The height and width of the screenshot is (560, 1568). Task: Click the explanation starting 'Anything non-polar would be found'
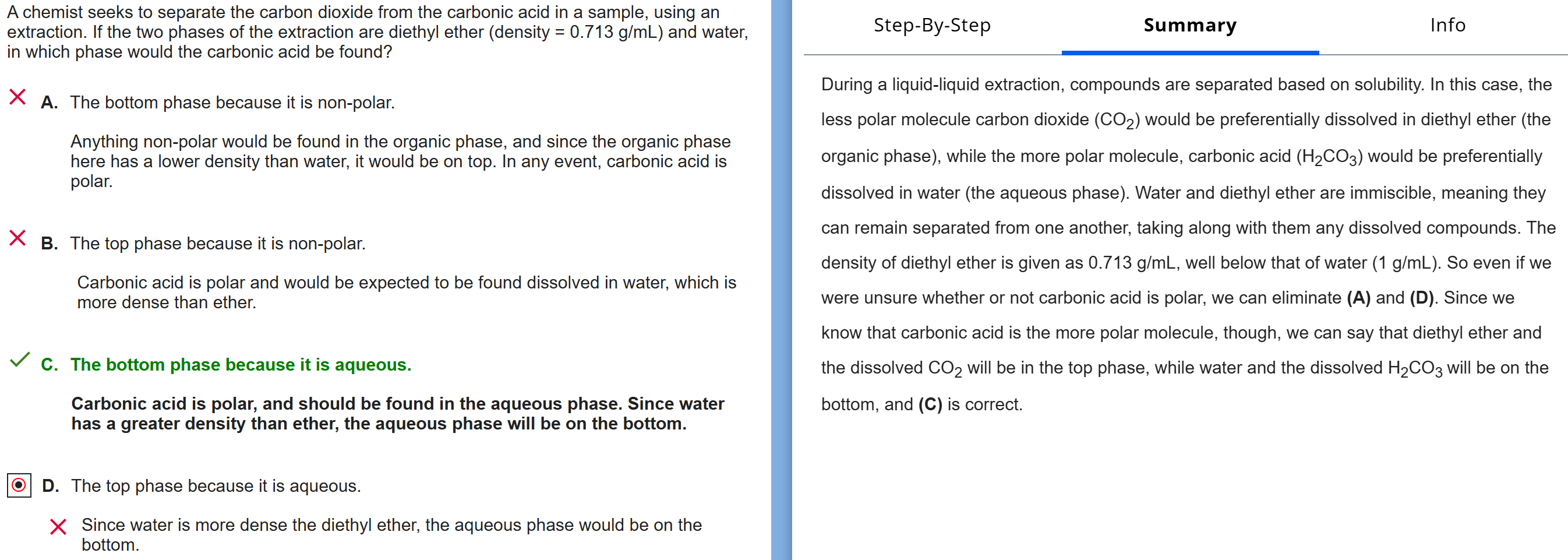(x=400, y=161)
